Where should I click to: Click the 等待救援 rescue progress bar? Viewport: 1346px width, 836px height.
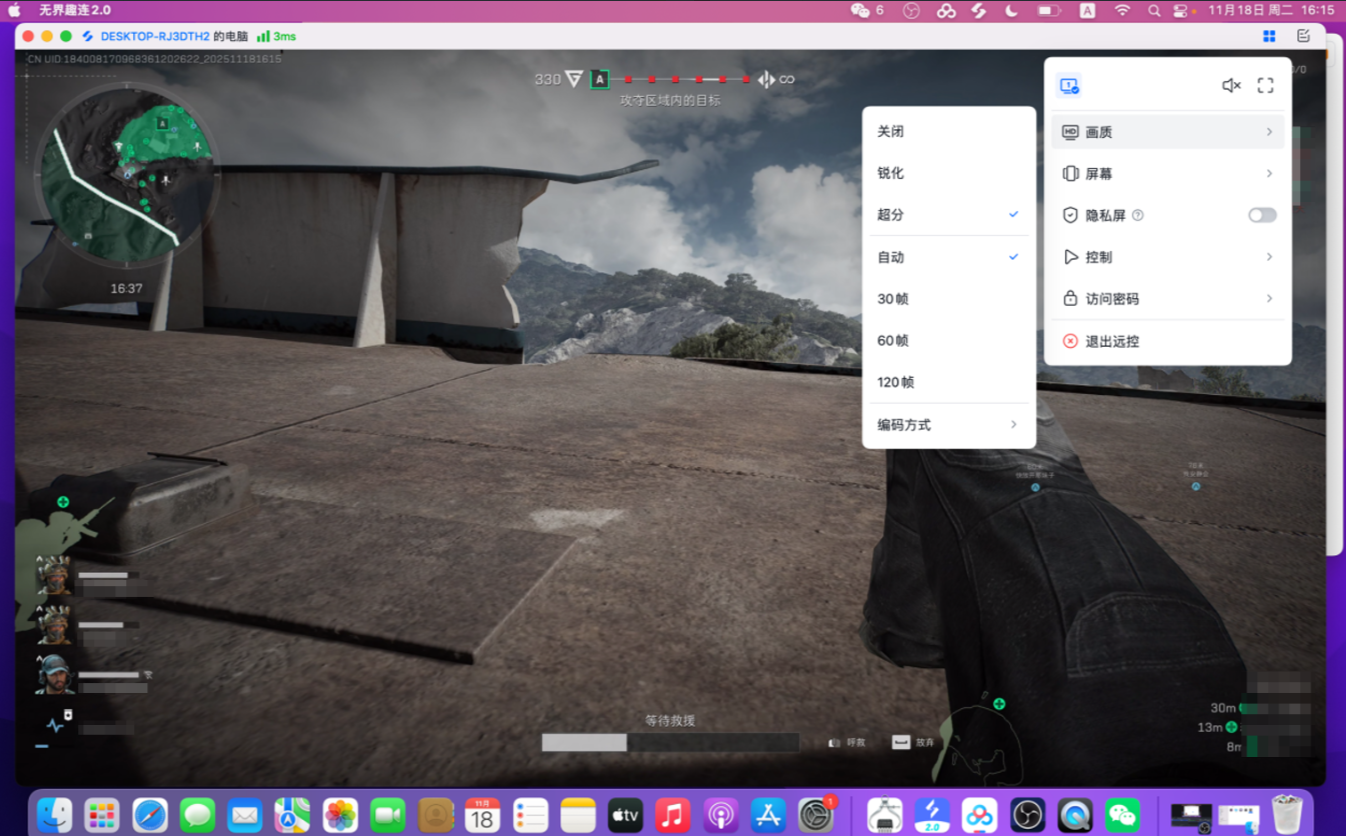tap(669, 742)
